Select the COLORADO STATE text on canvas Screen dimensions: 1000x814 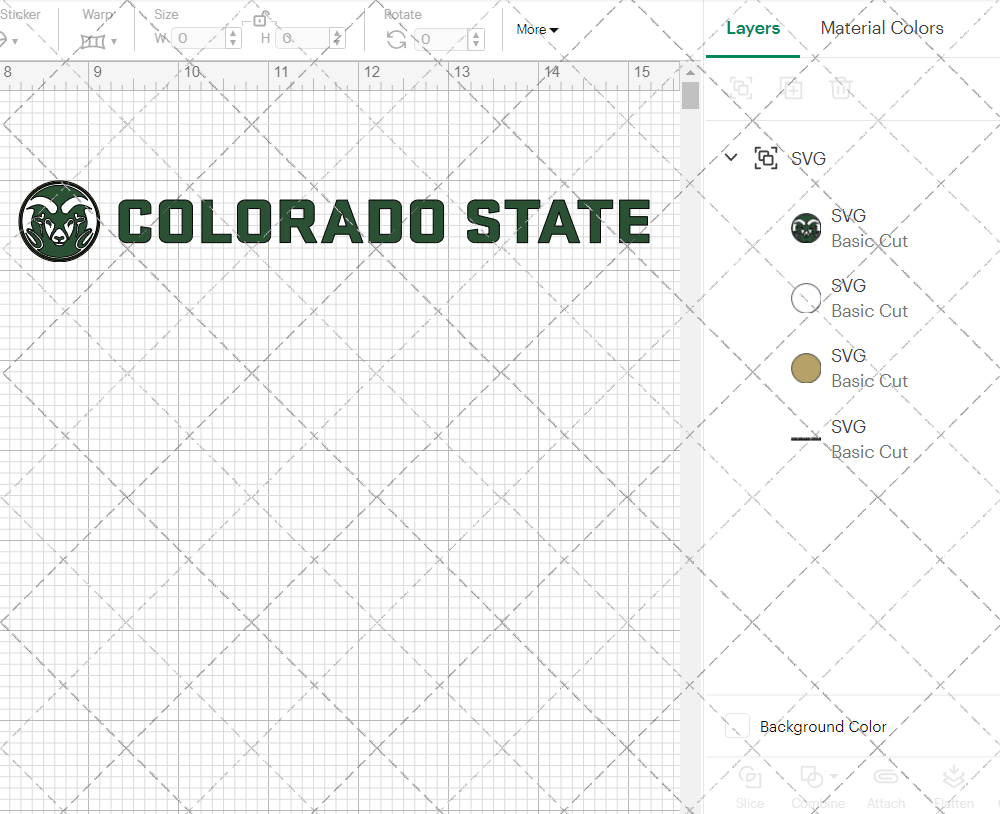[x=384, y=221]
